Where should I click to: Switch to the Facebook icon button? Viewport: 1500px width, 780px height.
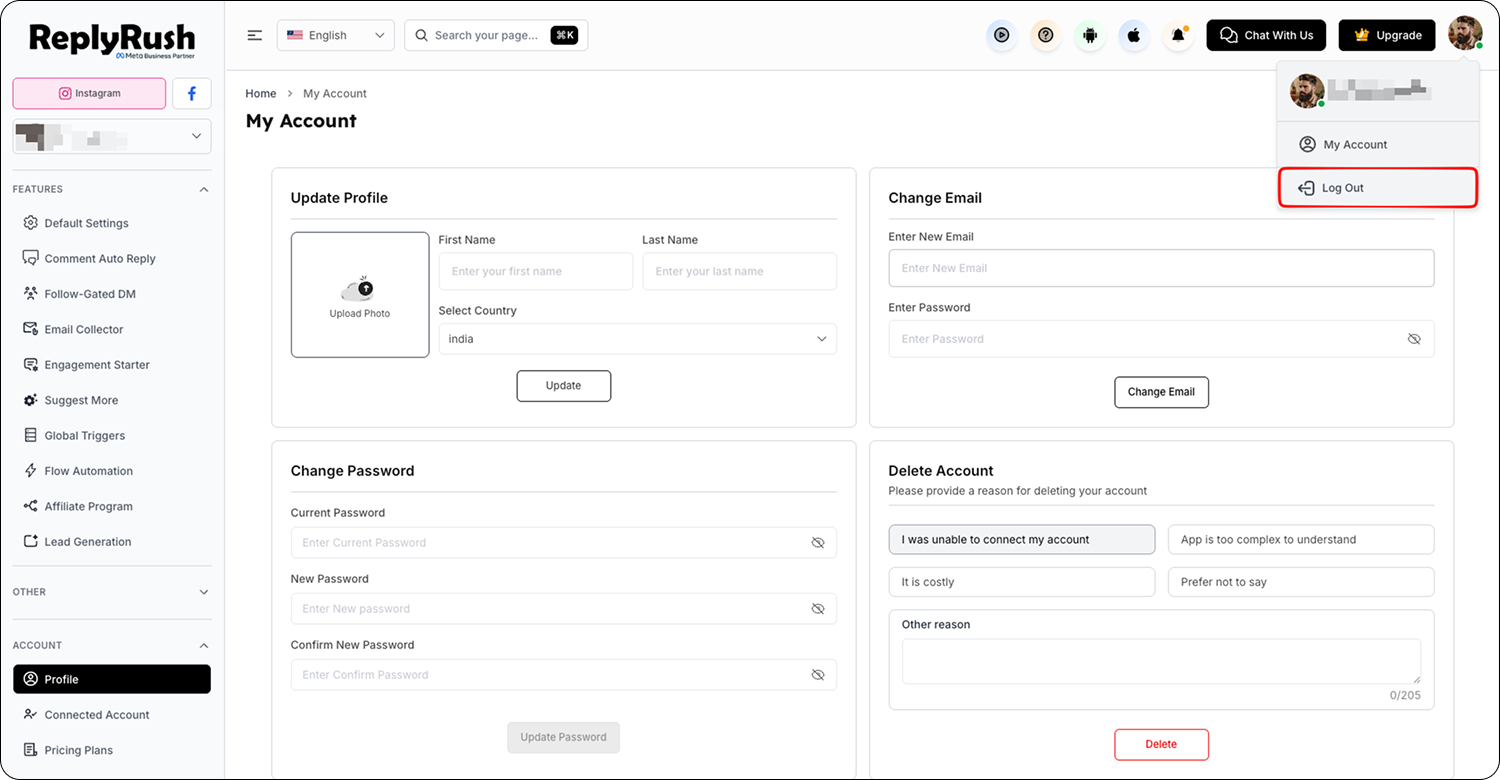pos(192,93)
